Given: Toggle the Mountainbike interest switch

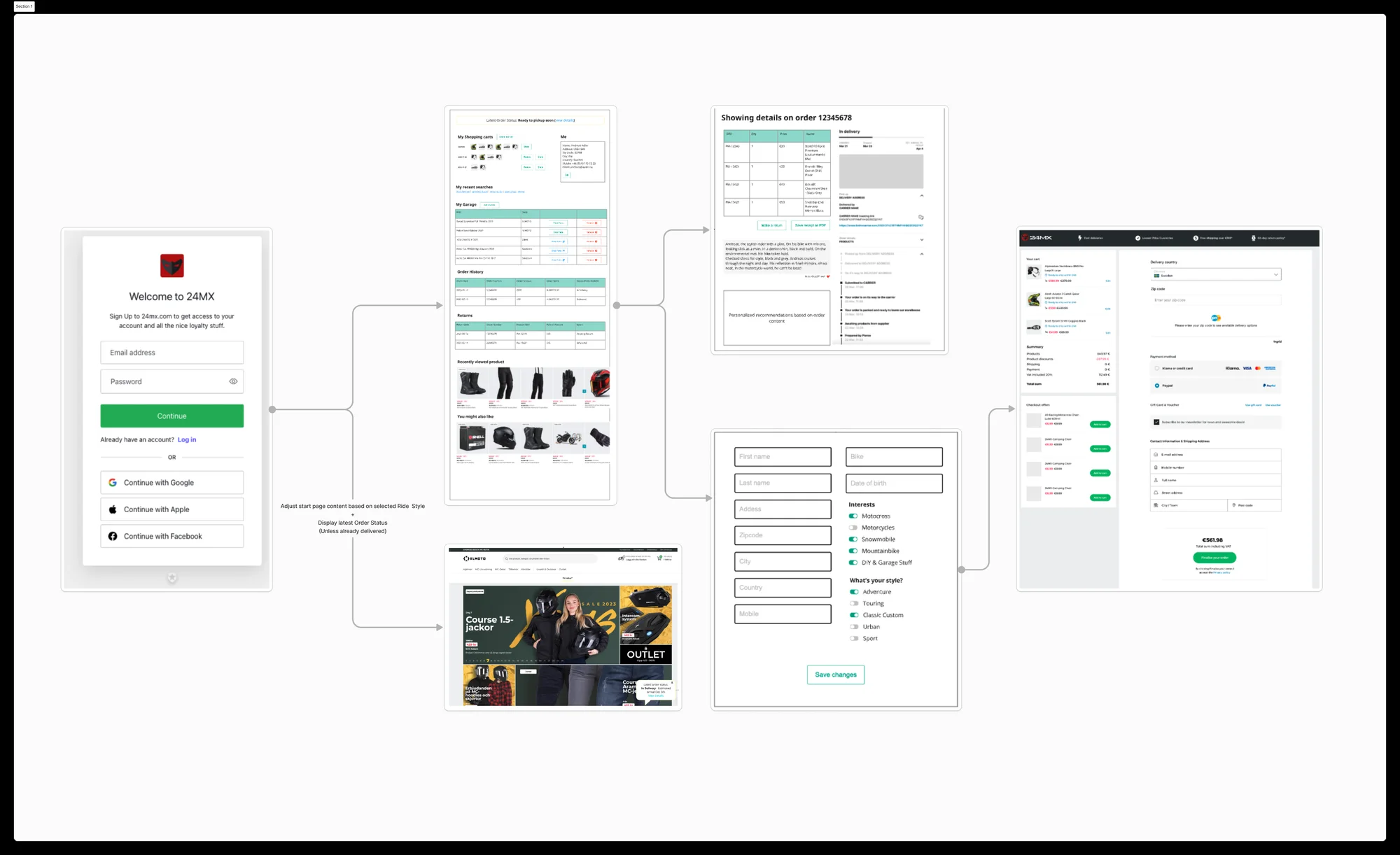Looking at the screenshot, I should tap(853, 551).
